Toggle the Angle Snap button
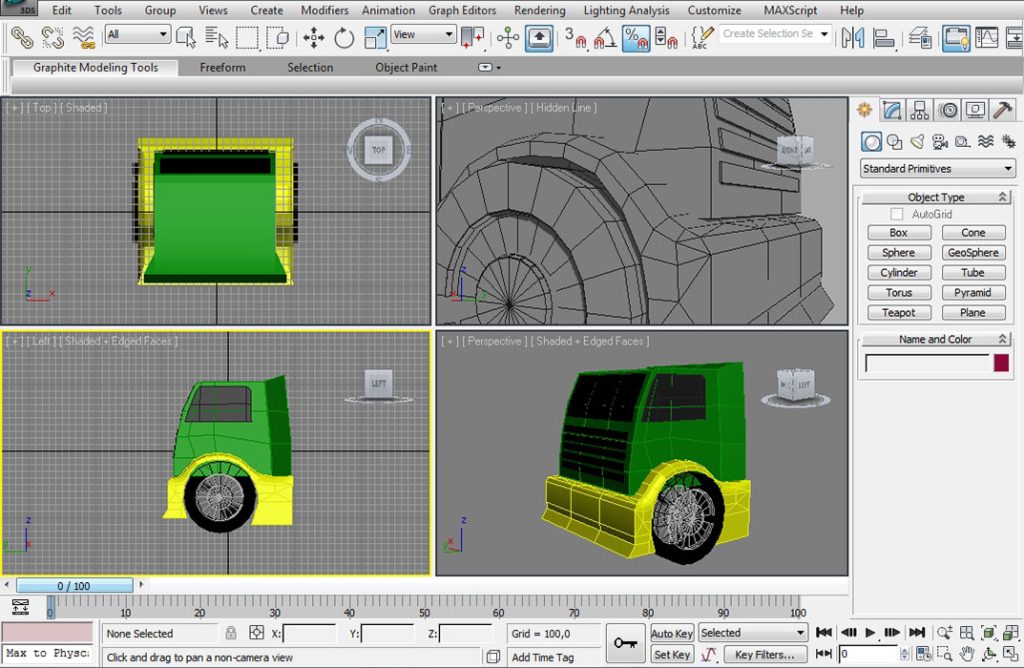Viewport: 1024px width, 668px height. tap(605, 38)
